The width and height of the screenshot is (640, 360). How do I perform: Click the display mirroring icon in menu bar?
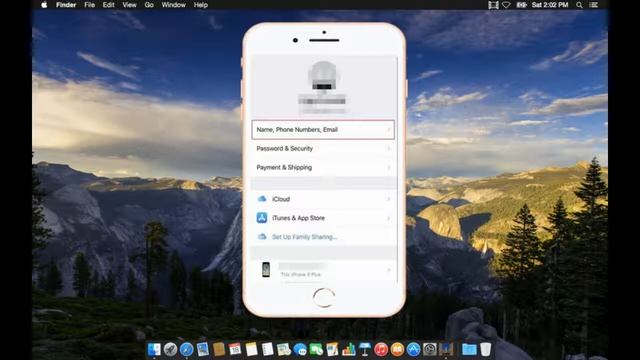point(493,5)
